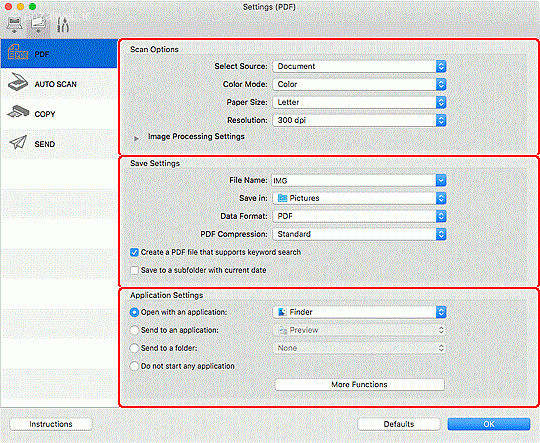Open the Paper Size dropdown
The height and width of the screenshot is (443, 540).
coord(359,102)
